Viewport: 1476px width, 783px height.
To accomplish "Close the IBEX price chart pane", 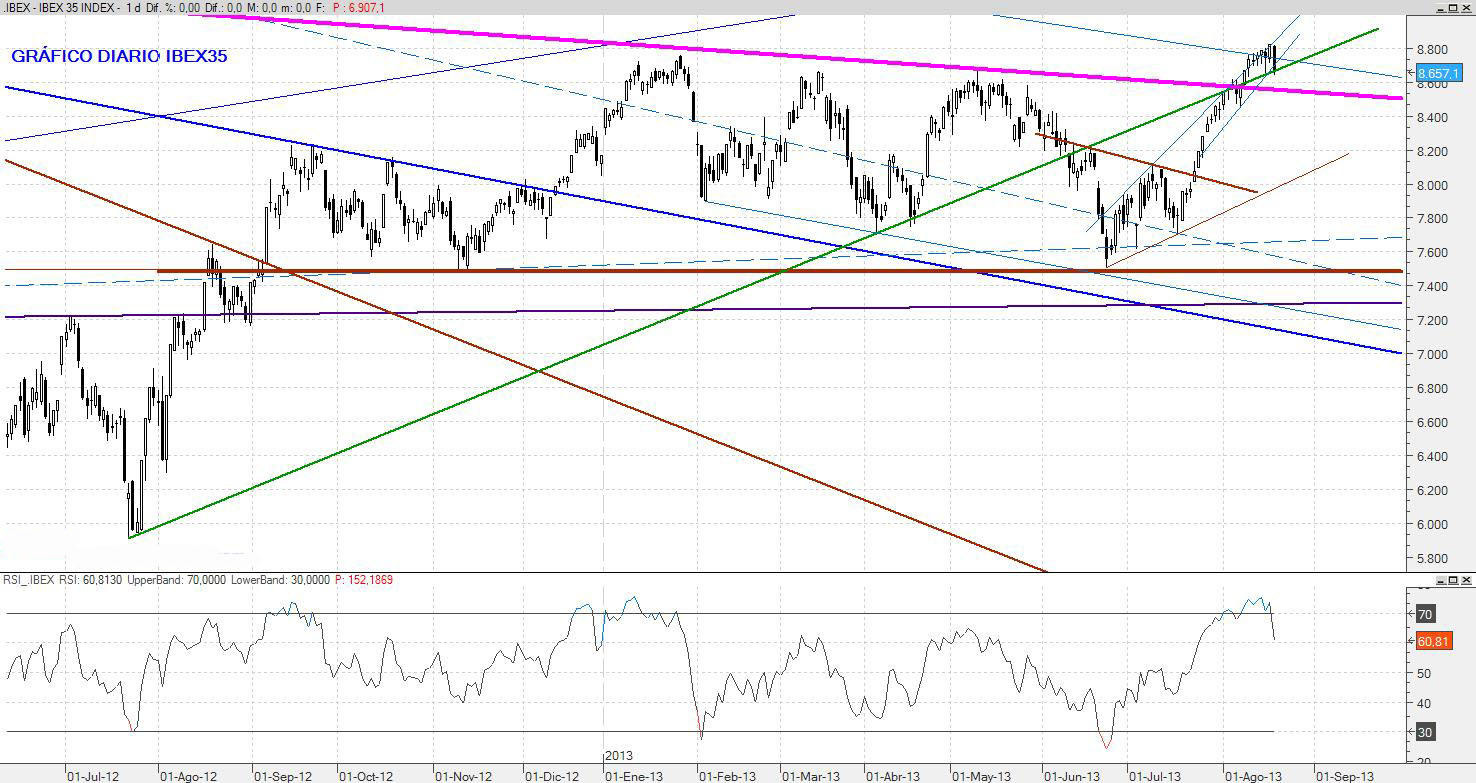I will pyautogui.click(x=1466, y=8).
